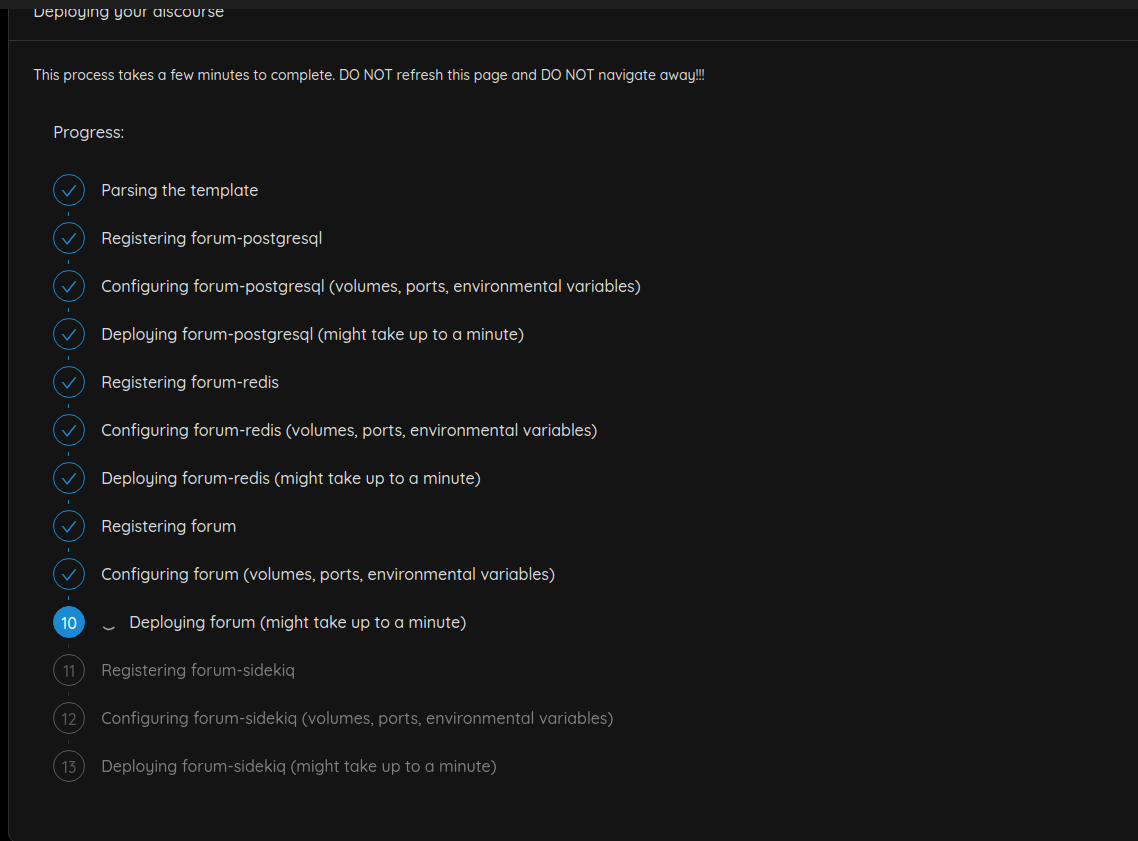Select the checkmark next to Deploying forum-postgresql
Image resolution: width=1138 pixels, height=841 pixels.
(69, 334)
